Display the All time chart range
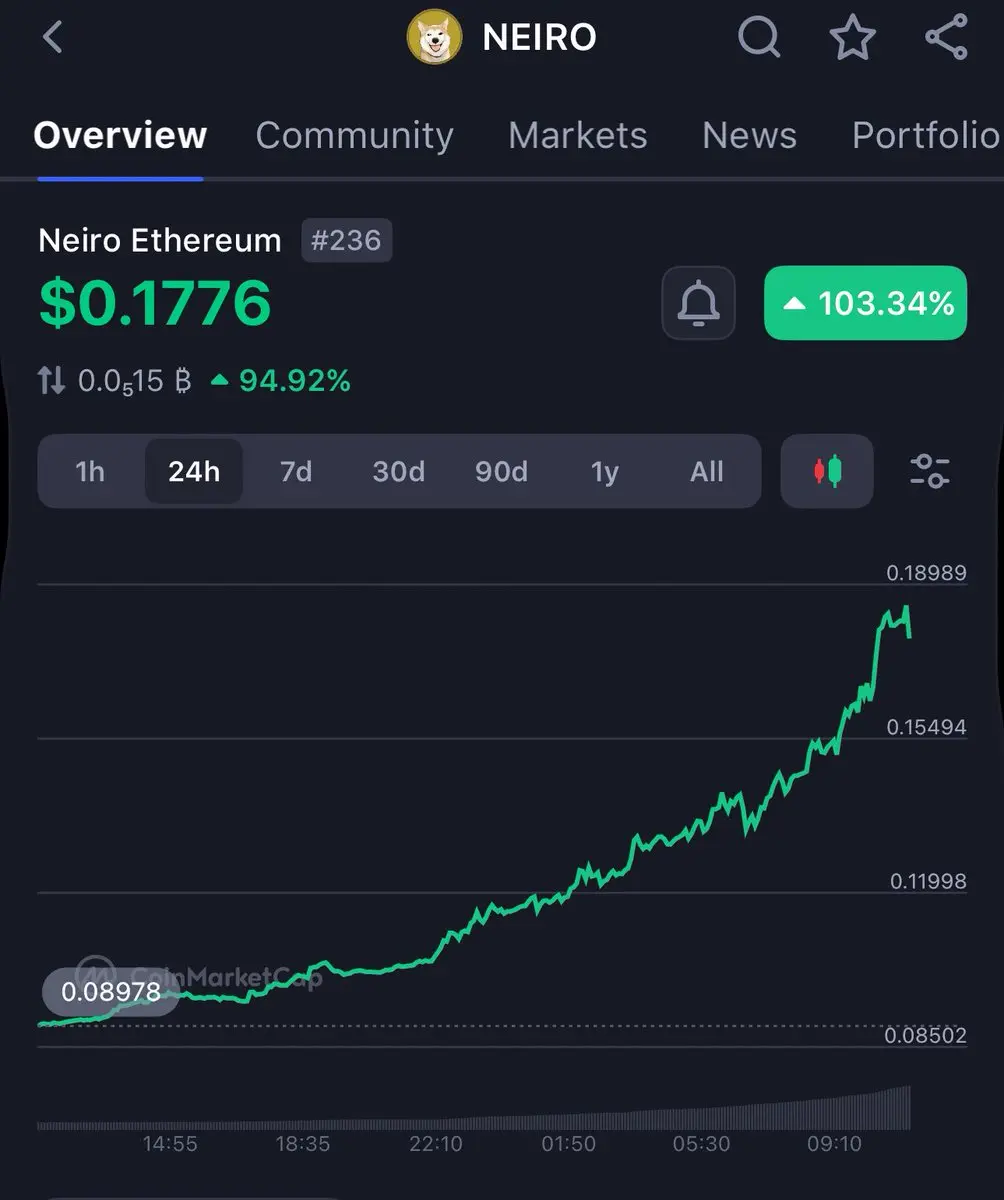 click(x=706, y=471)
